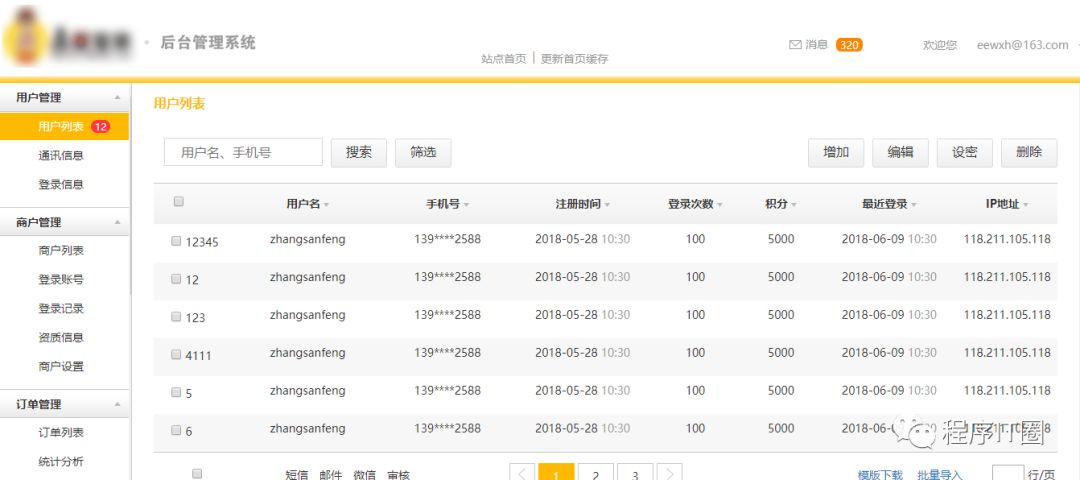Click the 更新首页缓存 link
The image size is (1080, 480).
pos(574,59)
